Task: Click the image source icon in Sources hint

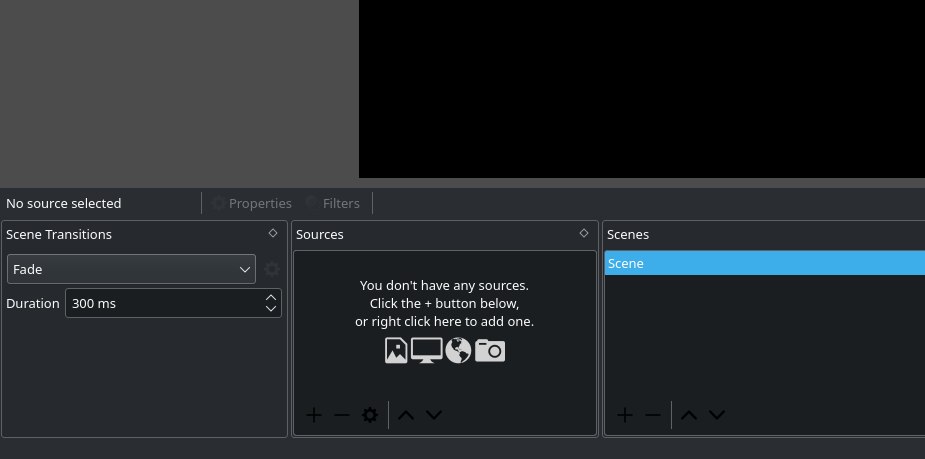Action: 396,350
